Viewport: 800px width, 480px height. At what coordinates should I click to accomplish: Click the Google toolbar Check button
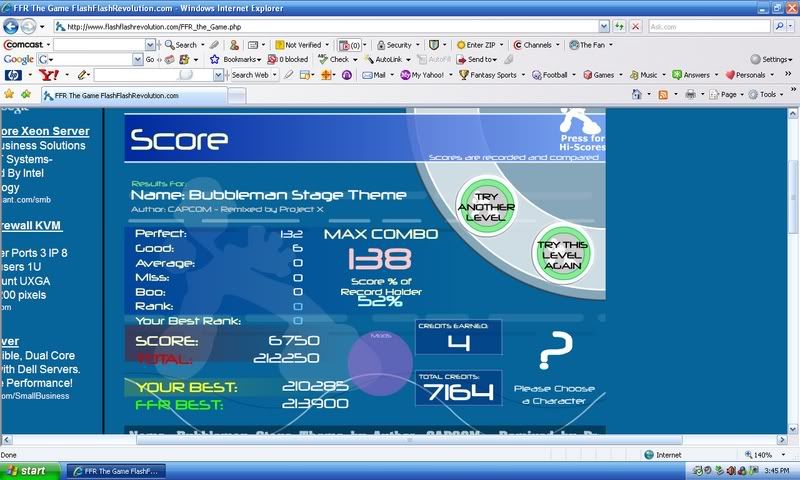pos(338,59)
